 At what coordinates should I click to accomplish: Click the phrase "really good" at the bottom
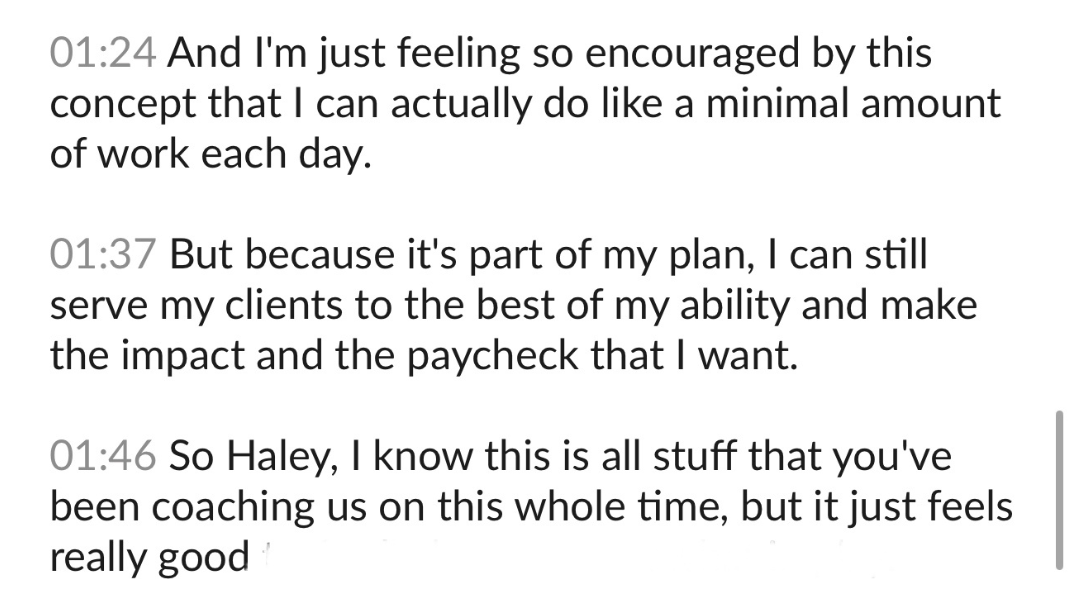pyautogui.click(x=150, y=557)
